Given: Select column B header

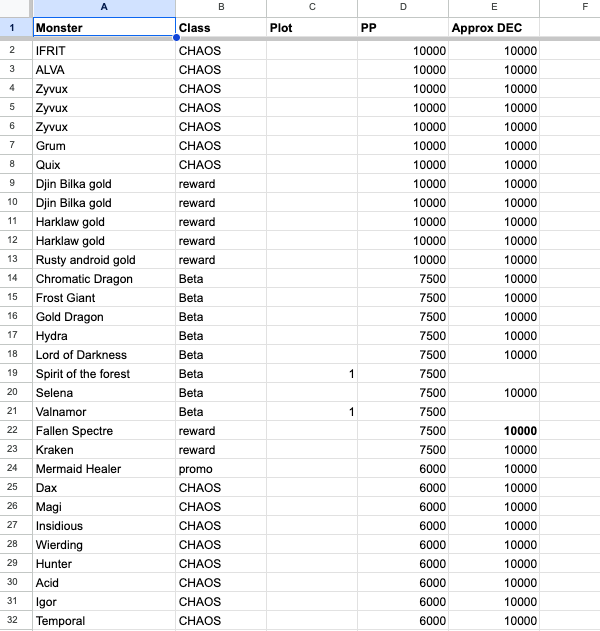Looking at the screenshot, I should point(220,8).
